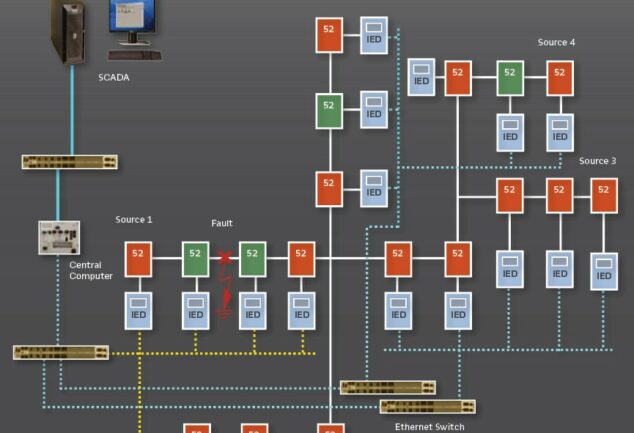634x433 pixels.
Task: Click the Ethernet switch on the far left
Action: pyautogui.click(x=46, y=352)
